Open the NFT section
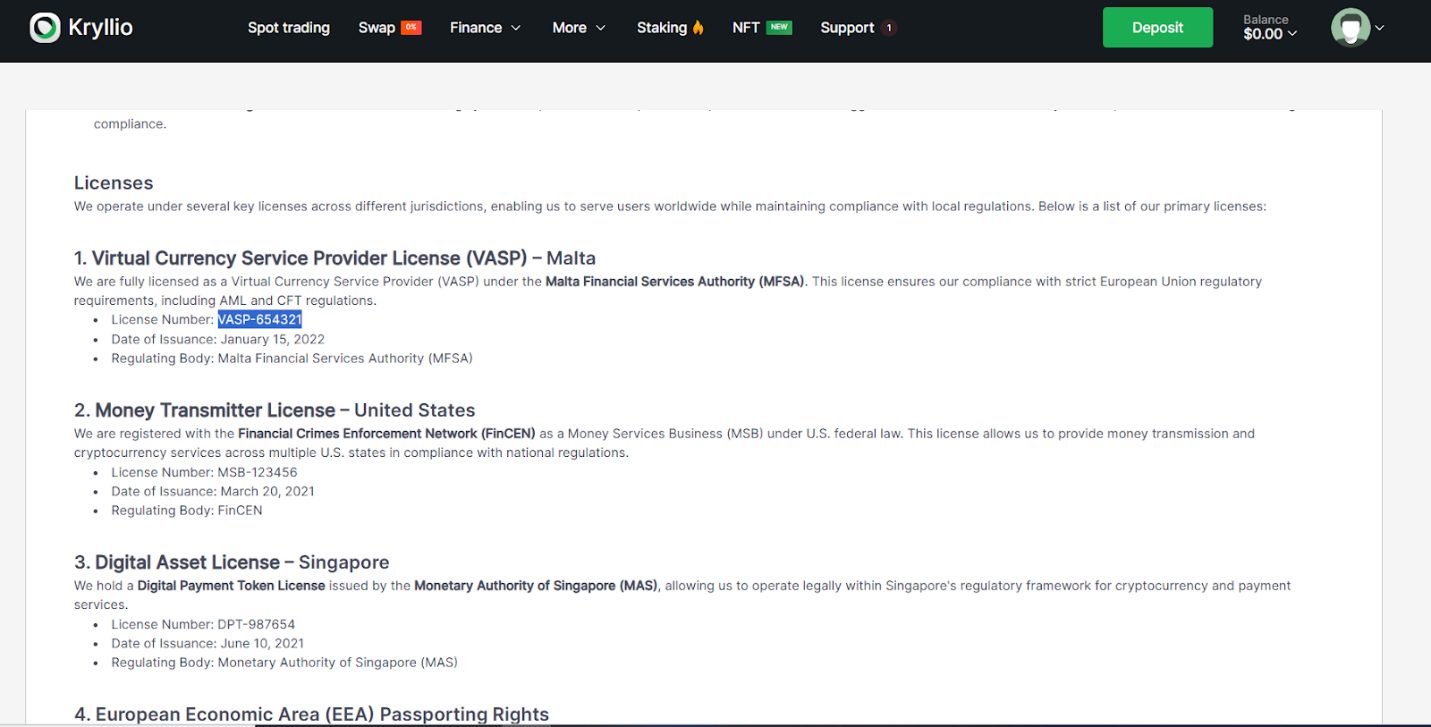 [x=746, y=28]
